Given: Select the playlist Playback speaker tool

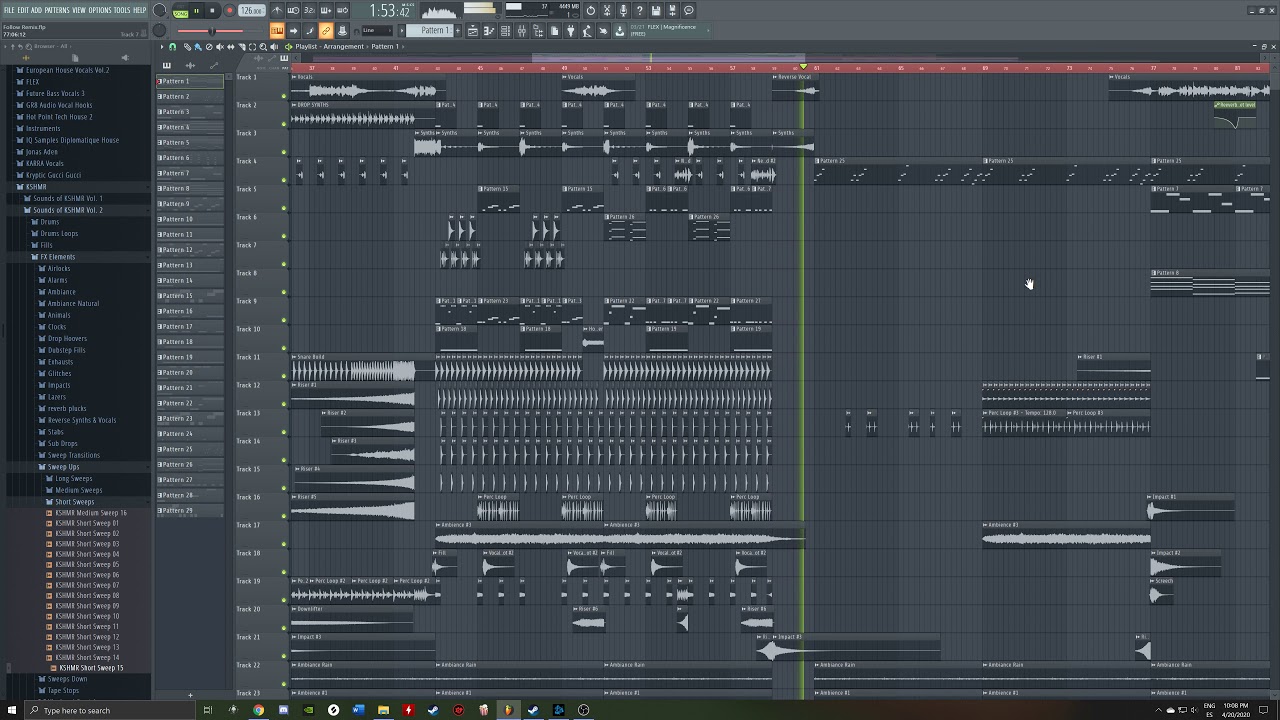Looking at the screenshot, I should pyautogui.click(x=274, y=46).
